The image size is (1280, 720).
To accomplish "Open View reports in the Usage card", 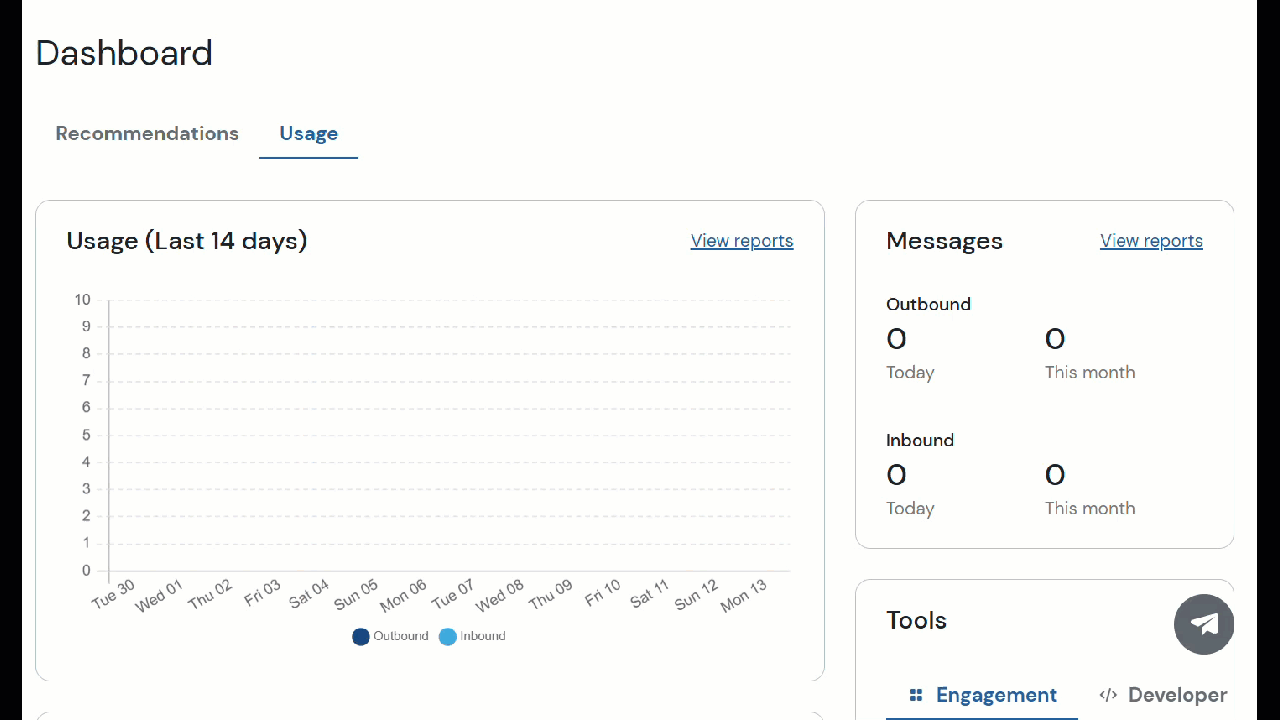I will click(x=742, y=241).
